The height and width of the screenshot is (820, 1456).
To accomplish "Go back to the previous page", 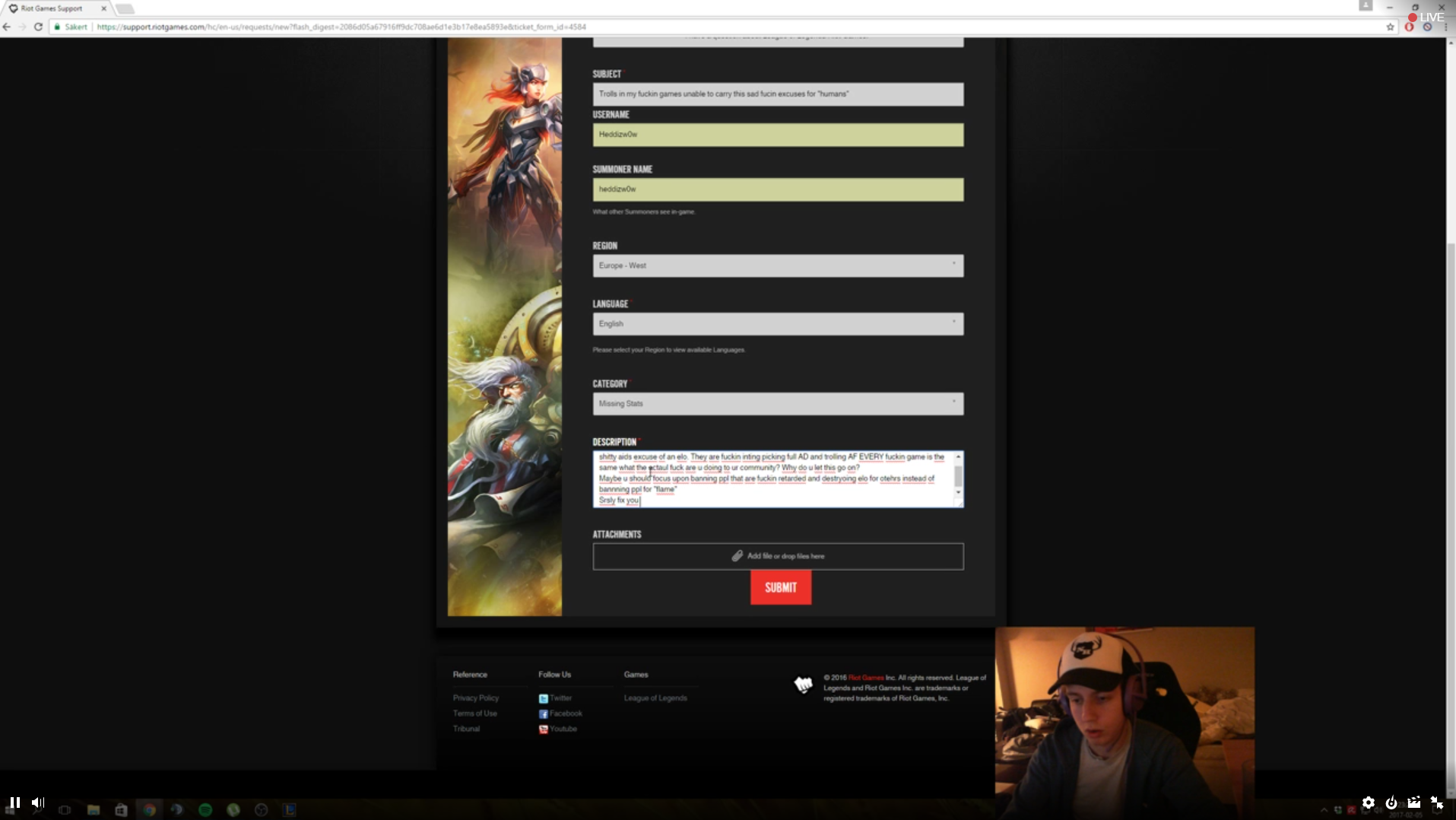I will (x=7, y=27).
